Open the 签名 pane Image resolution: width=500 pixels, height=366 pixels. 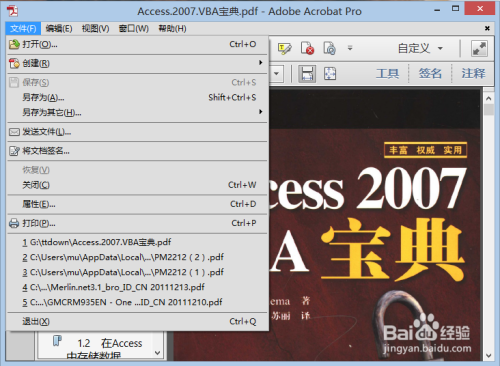pyautogui.click(x=430, y=73)
